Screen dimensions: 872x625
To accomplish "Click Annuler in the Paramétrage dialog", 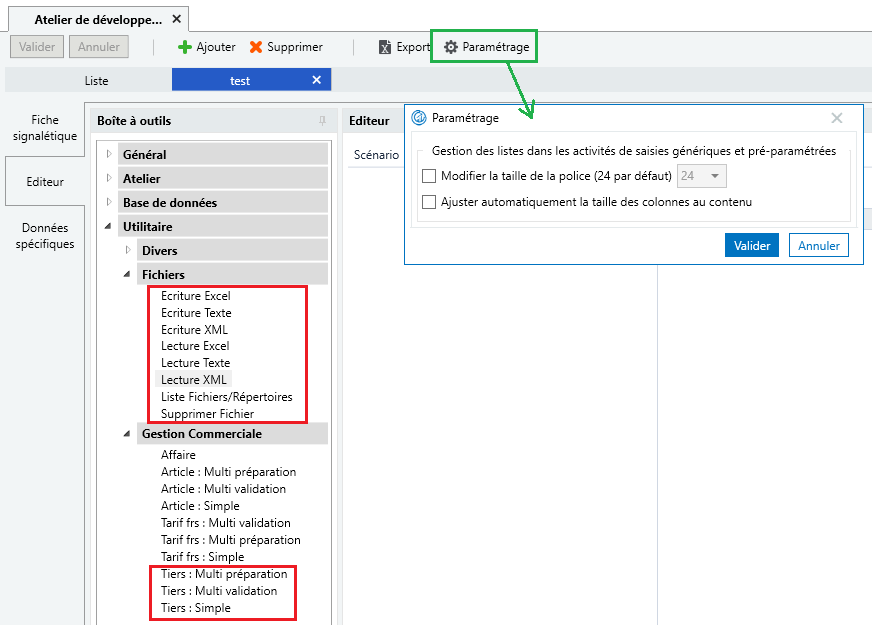I will click(819, 245).
